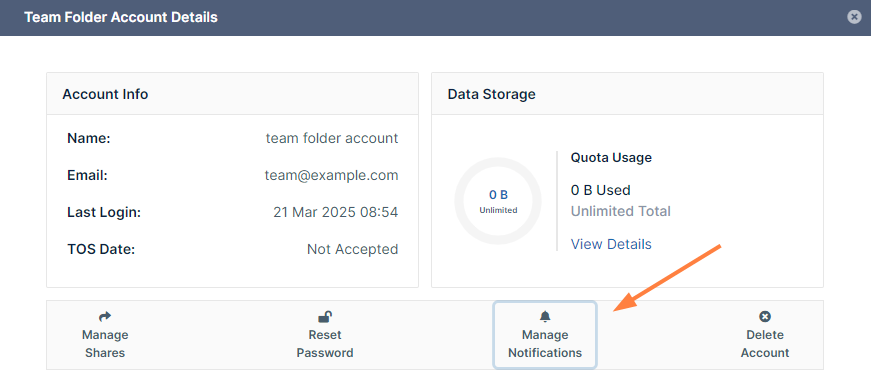
Task: Click the 'Not Accepted' TOS Date value
Action: (352, 249)
